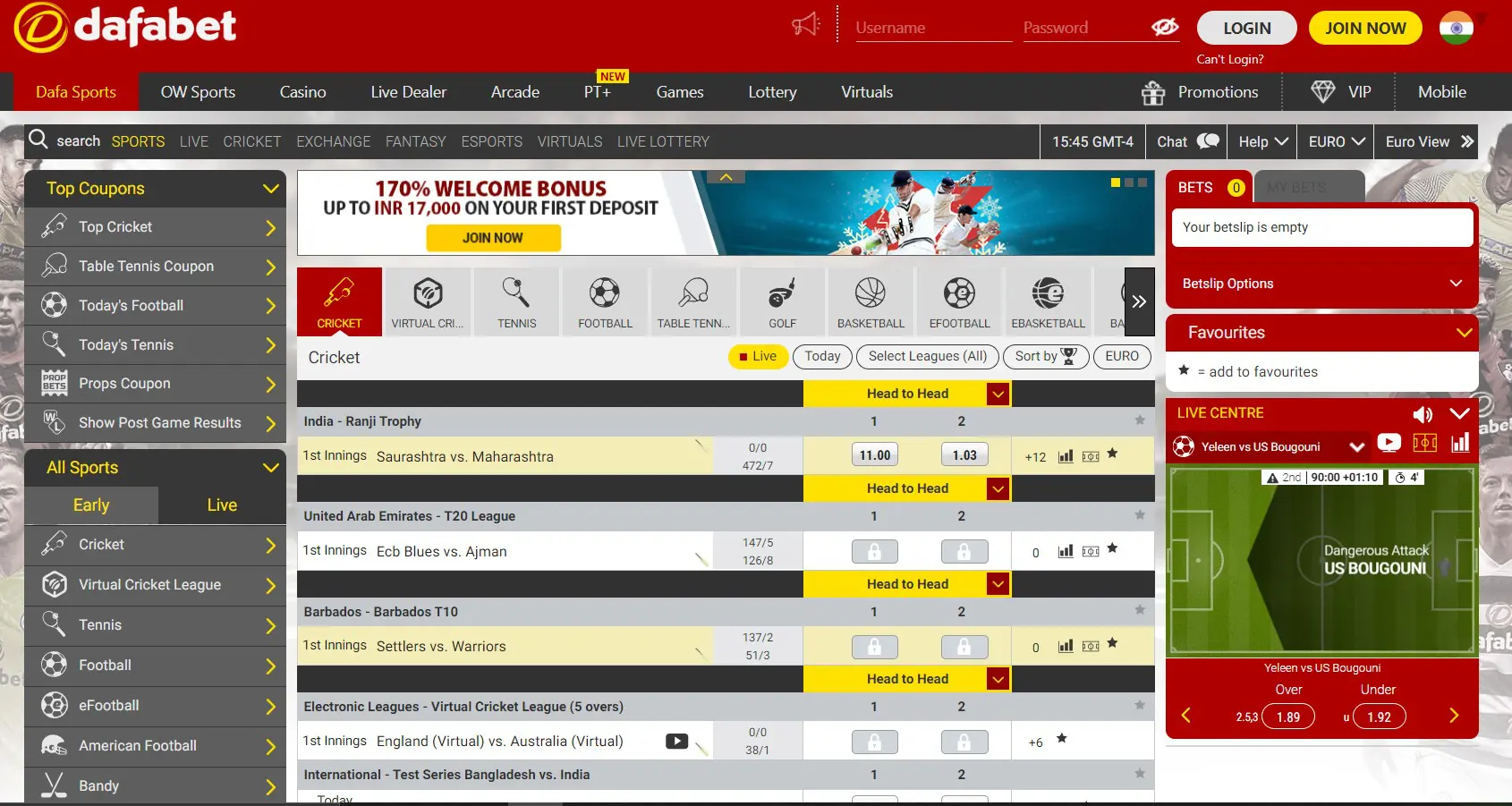Open the India flag language selector
Image resolution: width=1512 pixels, height=806 pixels.
pyautogui.click(x=1456, y=28)
